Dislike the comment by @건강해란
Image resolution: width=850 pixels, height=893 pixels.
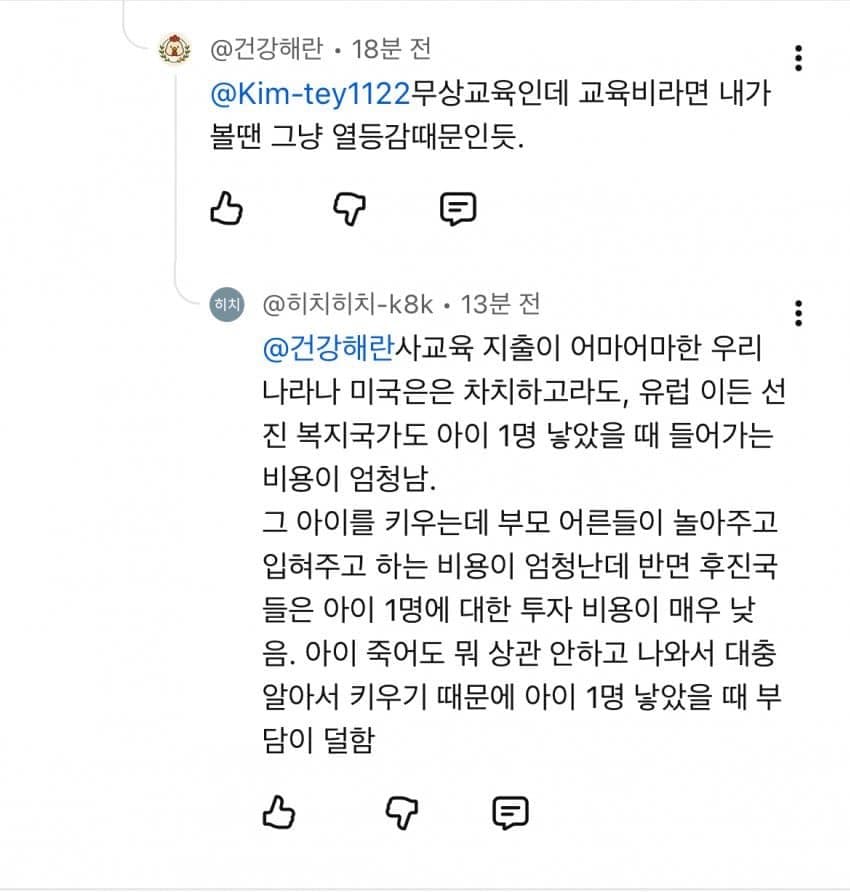[349, 208]
